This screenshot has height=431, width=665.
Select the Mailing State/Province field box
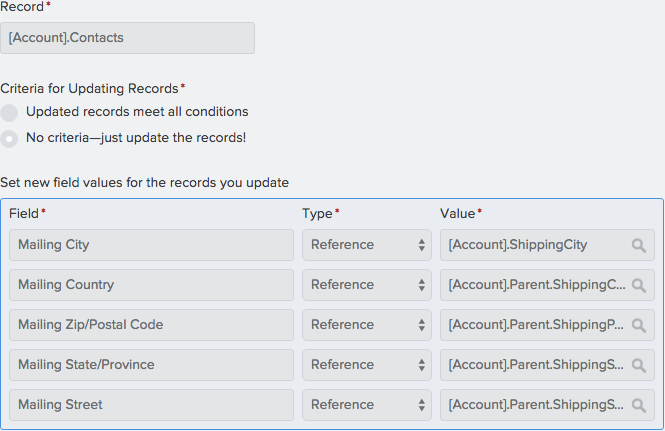pyautogui.click(x=151, y=365)
